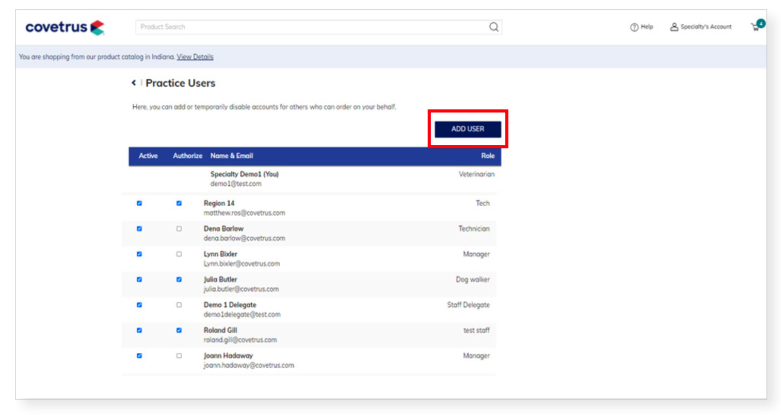Enable Authorize for Lynn Bixler
The image size is (781, 415).
[179, 254]
